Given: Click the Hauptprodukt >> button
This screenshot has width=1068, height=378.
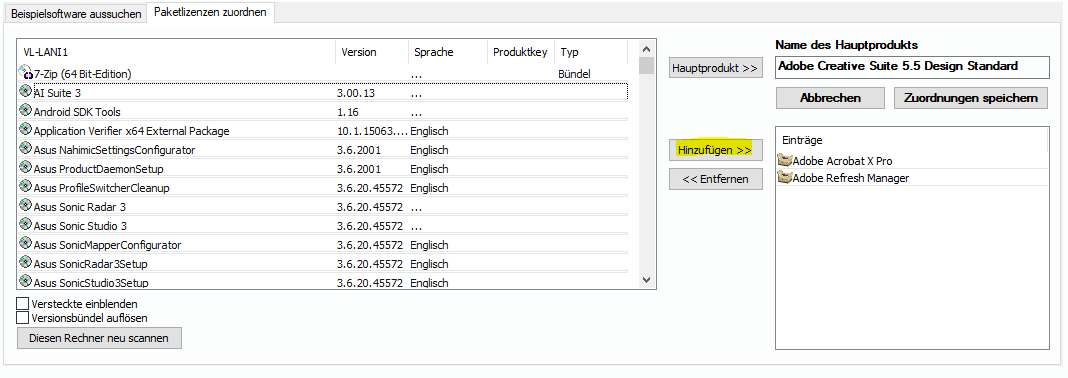Looking at the screenshot, I should 715,68.
